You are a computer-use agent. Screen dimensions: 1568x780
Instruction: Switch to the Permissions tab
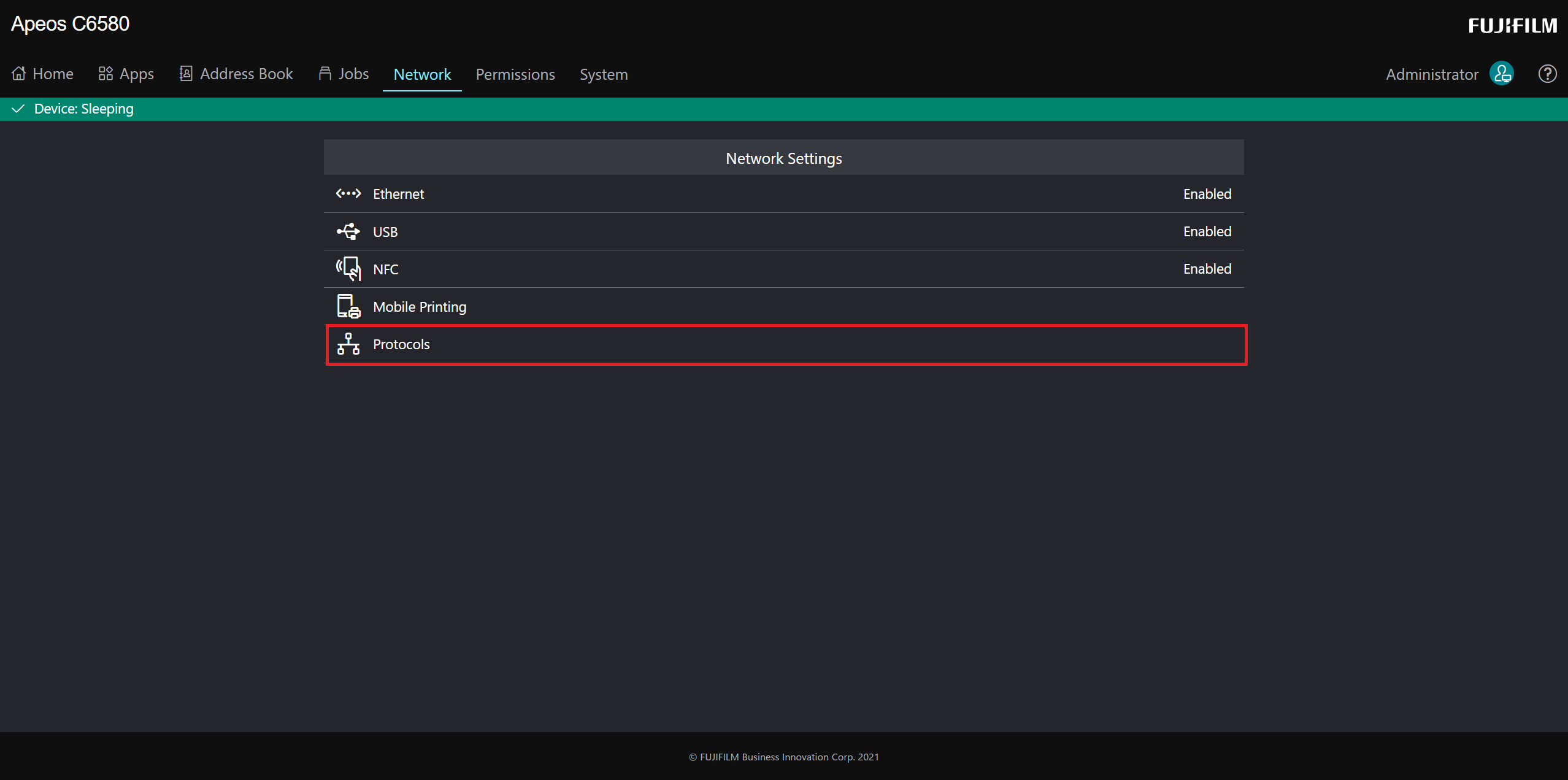pos(515,74)
